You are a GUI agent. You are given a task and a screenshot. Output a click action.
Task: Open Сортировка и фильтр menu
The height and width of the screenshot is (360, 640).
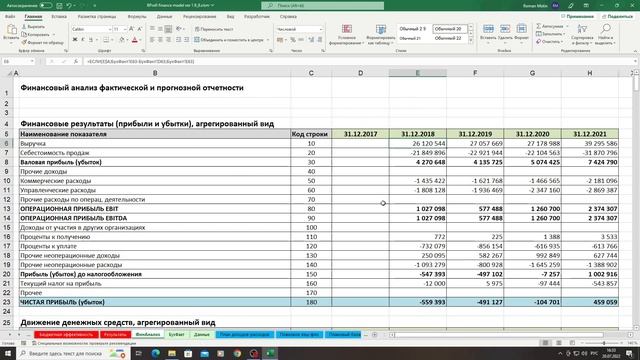tap(582, 34)
